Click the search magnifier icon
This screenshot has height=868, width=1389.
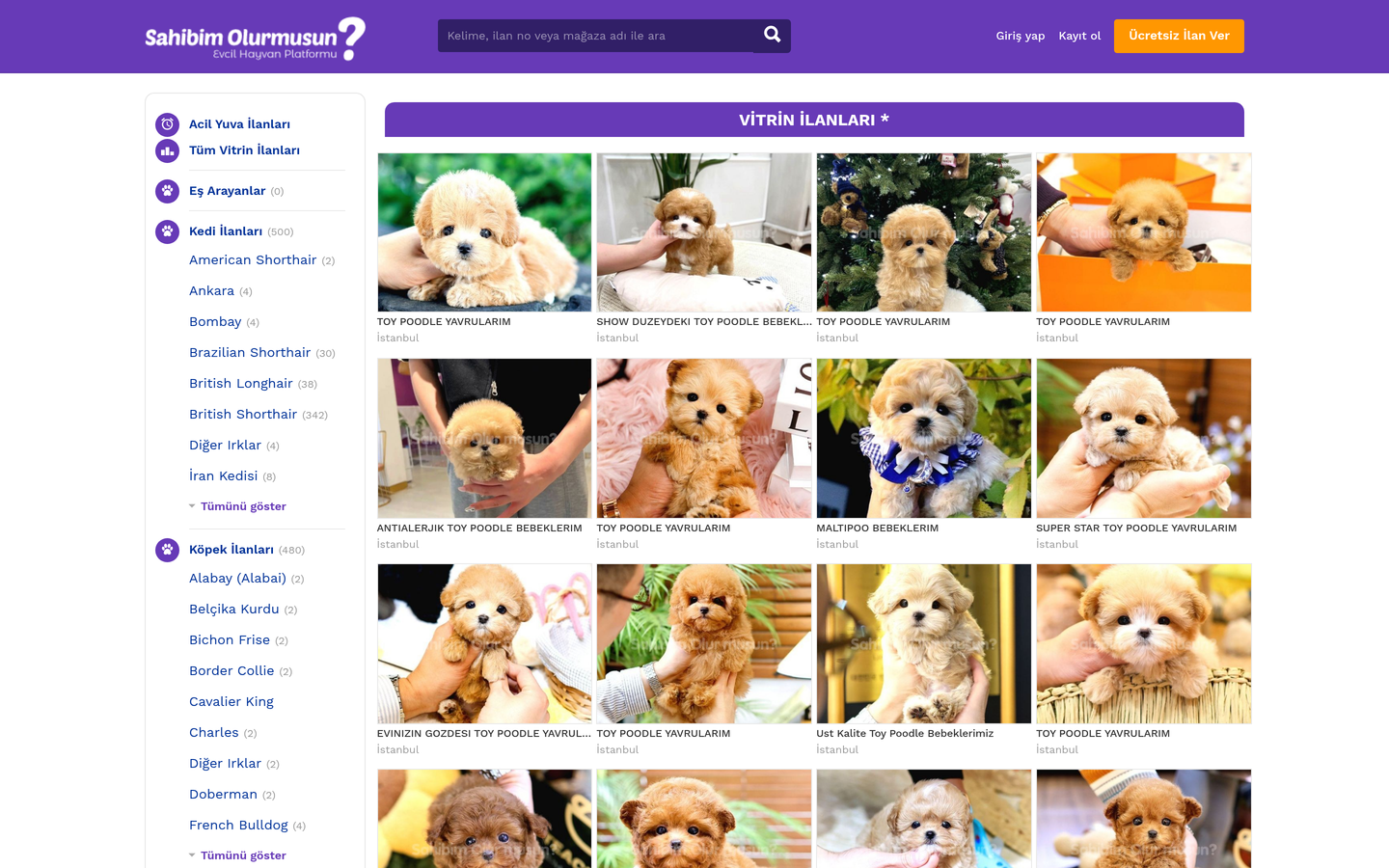pos(772,36)
